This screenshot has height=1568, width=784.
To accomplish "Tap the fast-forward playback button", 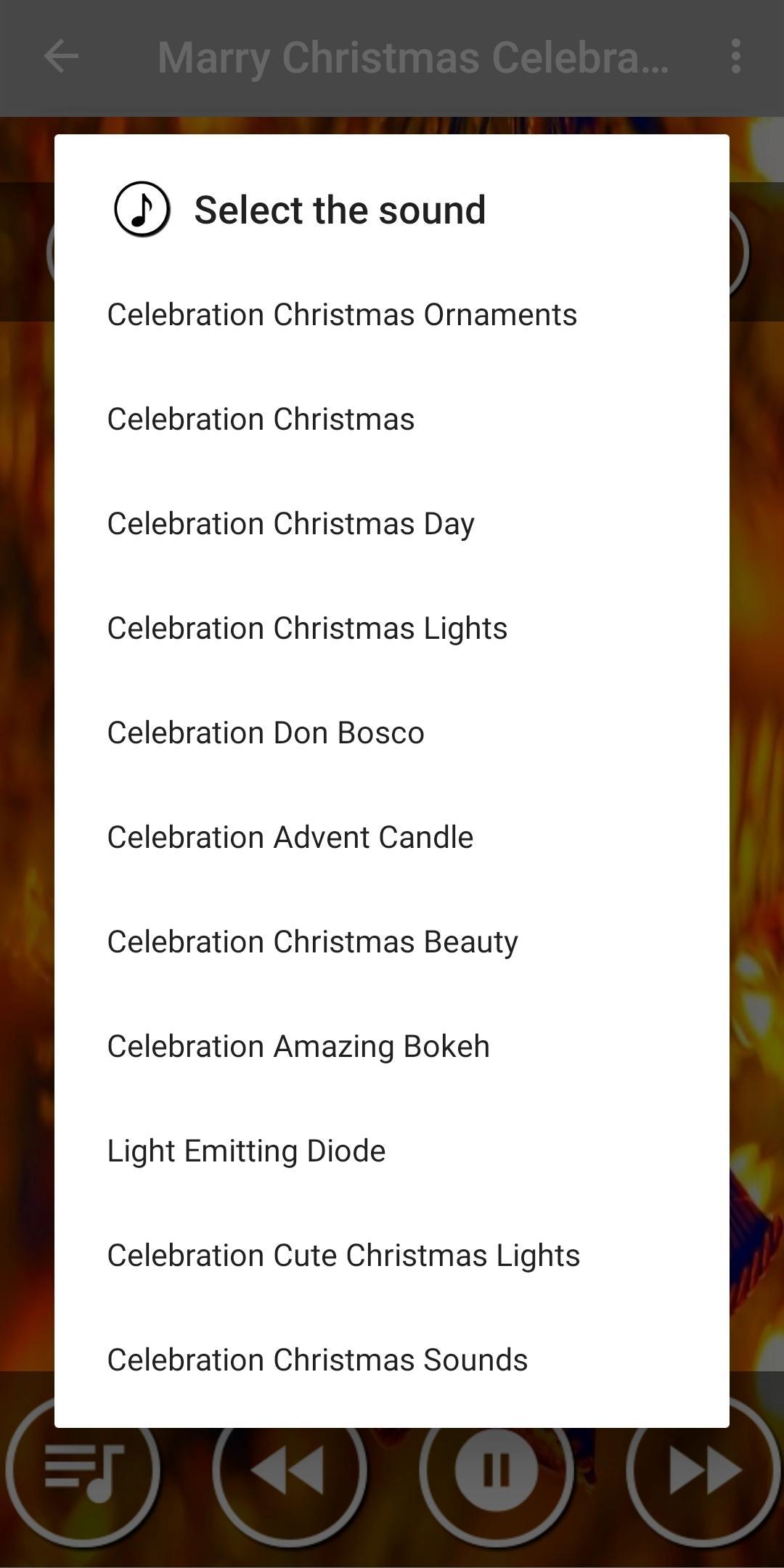I will pyautogui.click(x=703, y=1469).
